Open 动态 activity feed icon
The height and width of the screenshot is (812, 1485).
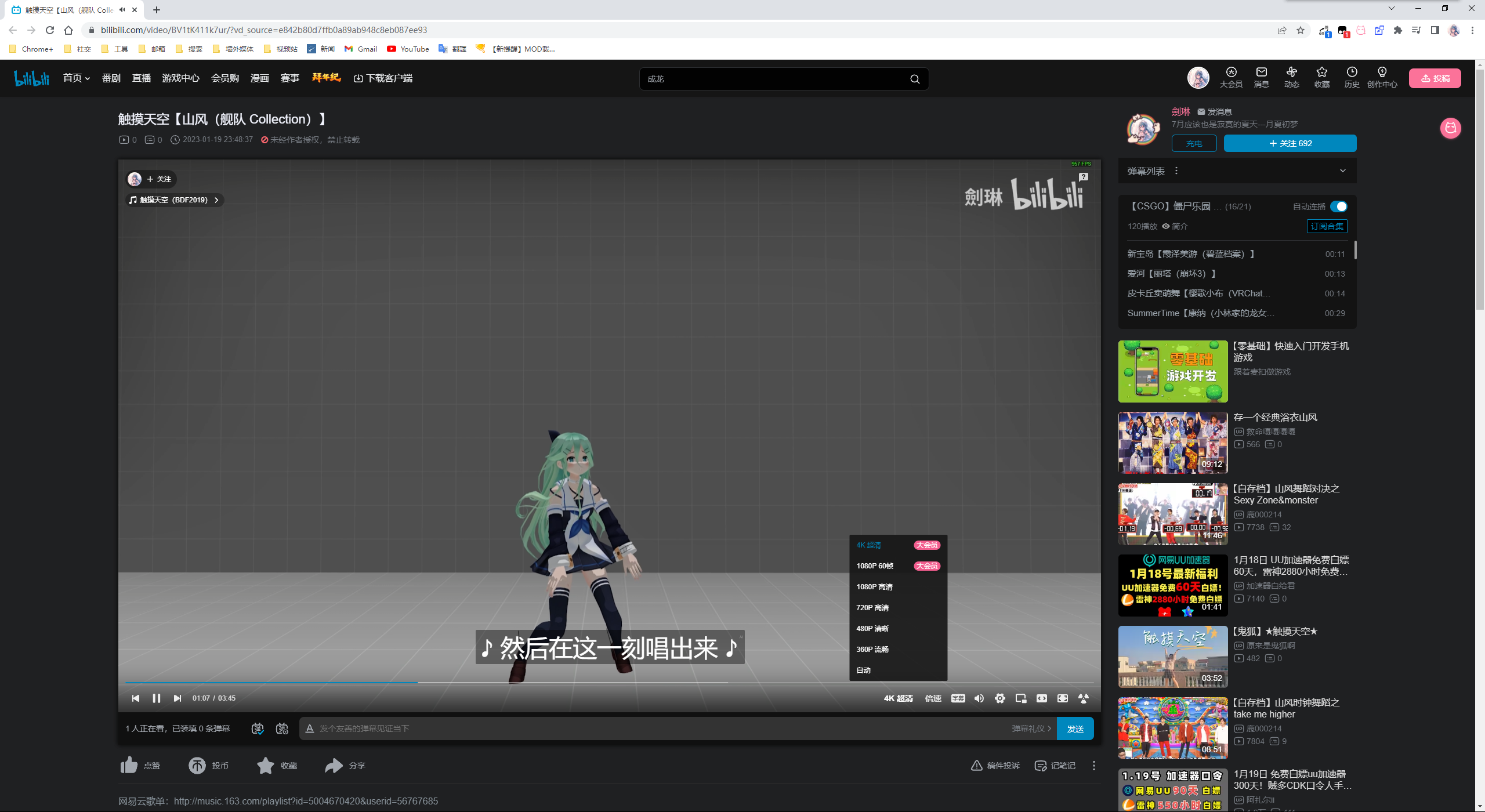pyautogui.click(x=1292, y=72)
